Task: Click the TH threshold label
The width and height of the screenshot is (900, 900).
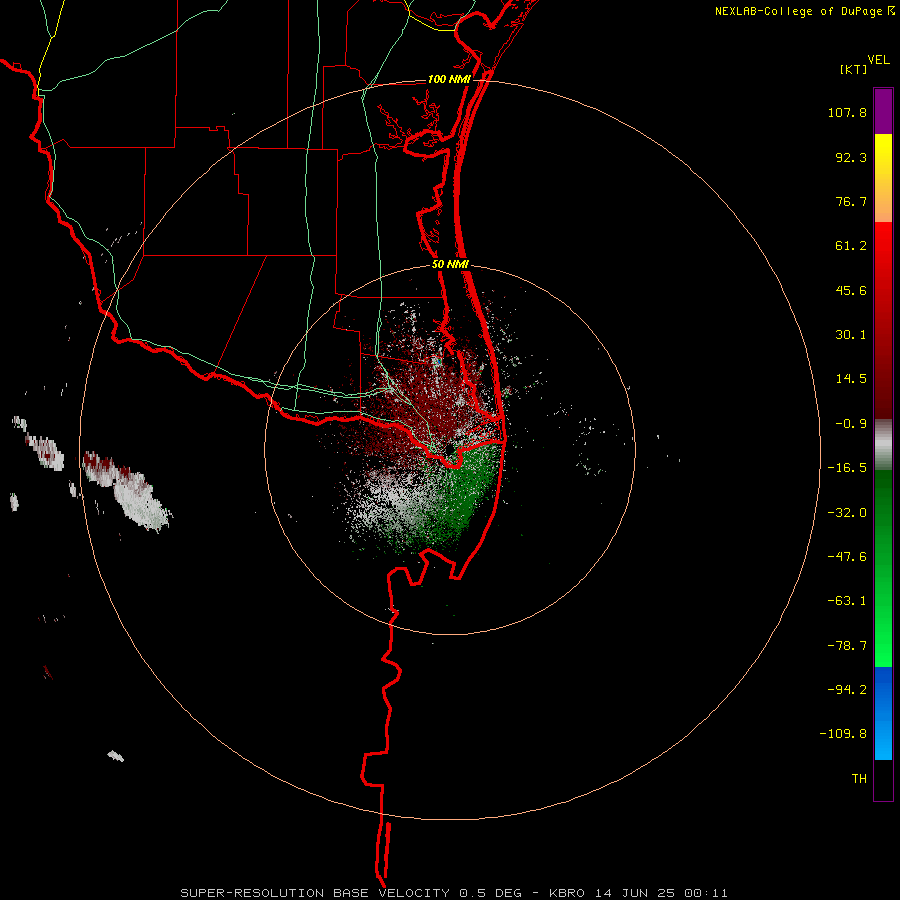Action: (859, 779)
